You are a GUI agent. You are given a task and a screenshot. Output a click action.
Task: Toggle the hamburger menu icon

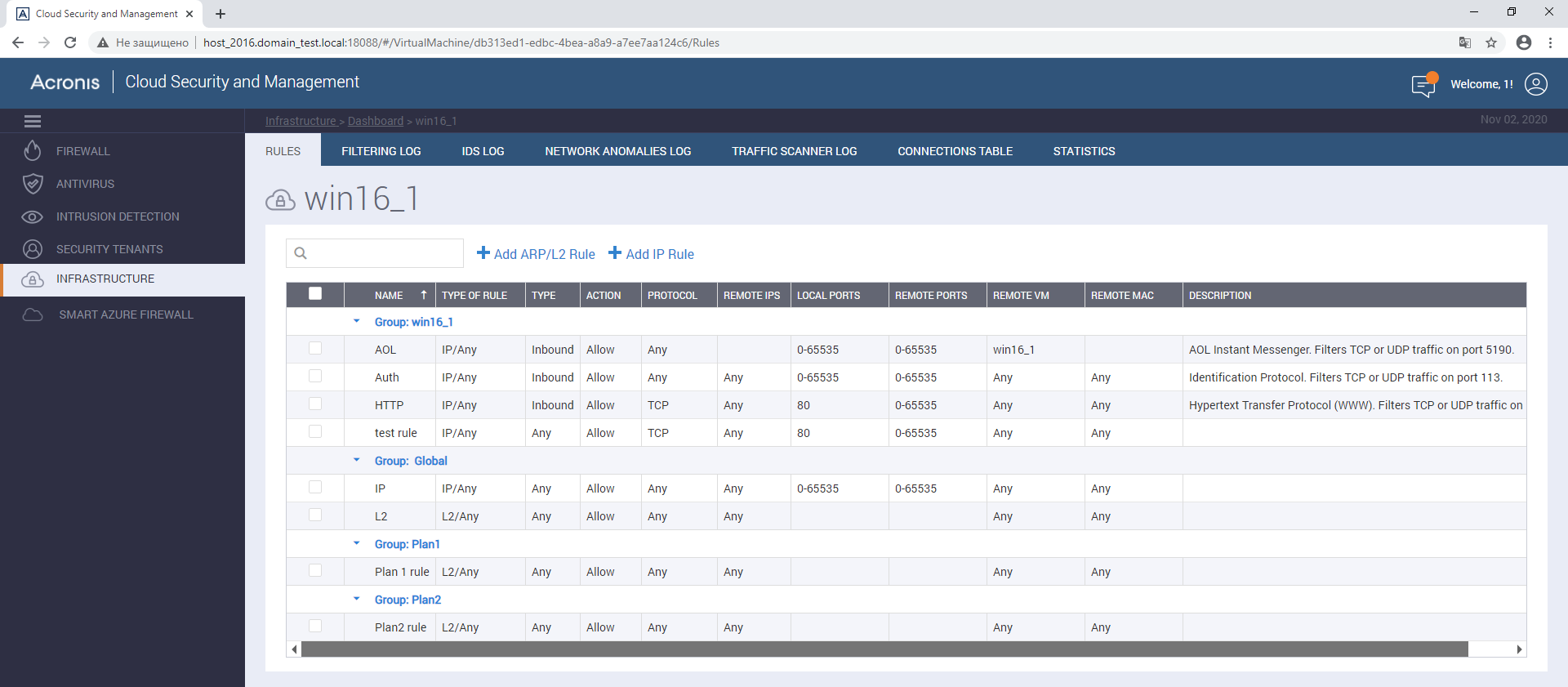tap(33, 121)
